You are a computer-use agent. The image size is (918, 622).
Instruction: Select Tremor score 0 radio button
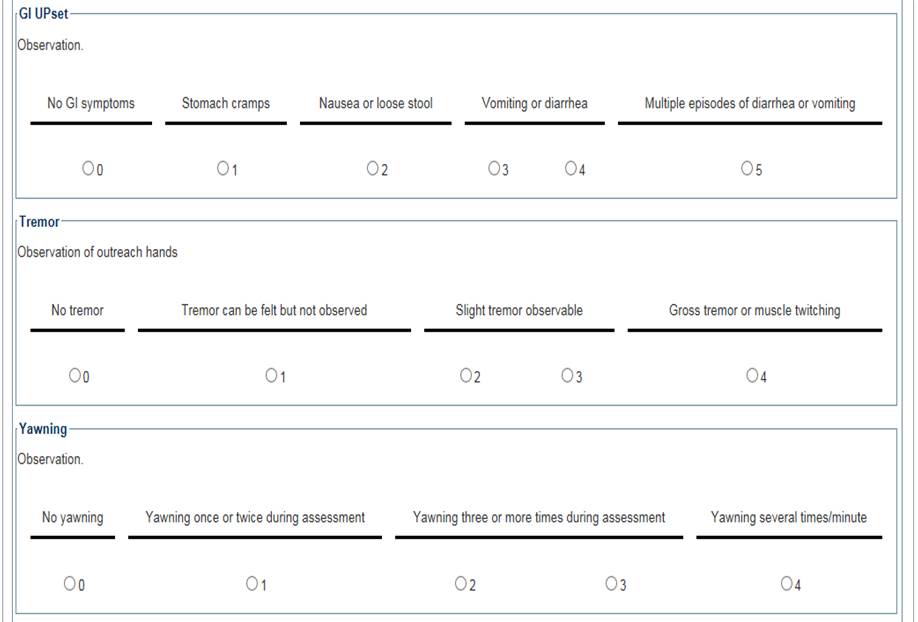pyautogui.click(x=75, y=376)
